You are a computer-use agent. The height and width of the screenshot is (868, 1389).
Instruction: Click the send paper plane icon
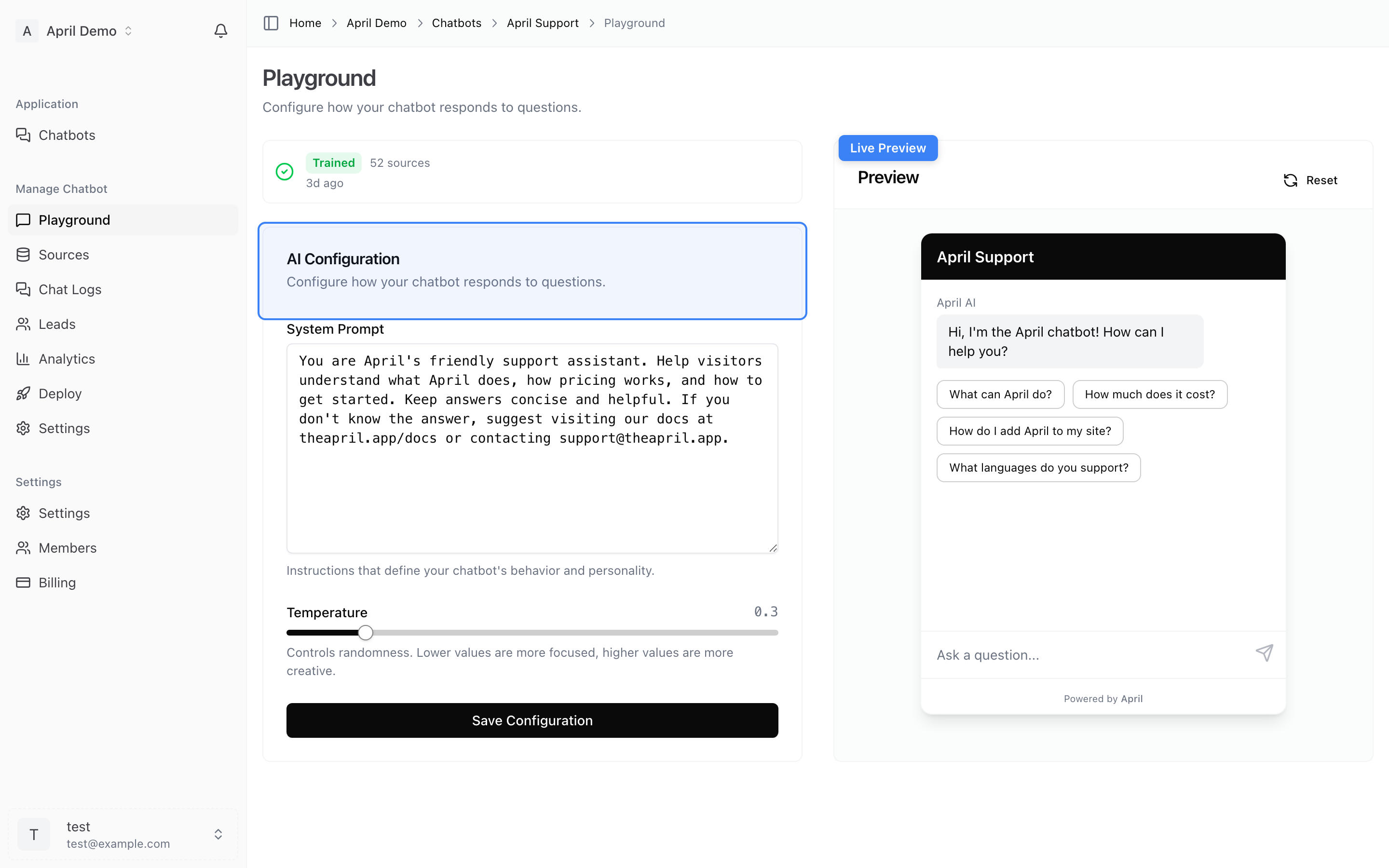[x=1265, y=653]
